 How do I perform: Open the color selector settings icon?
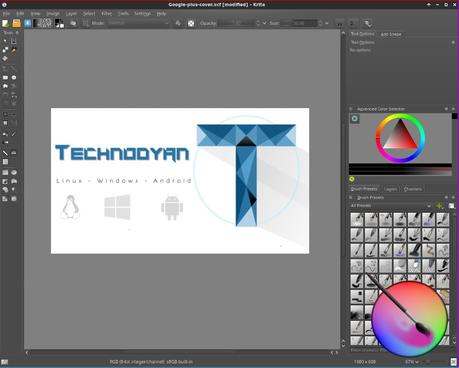355,119
